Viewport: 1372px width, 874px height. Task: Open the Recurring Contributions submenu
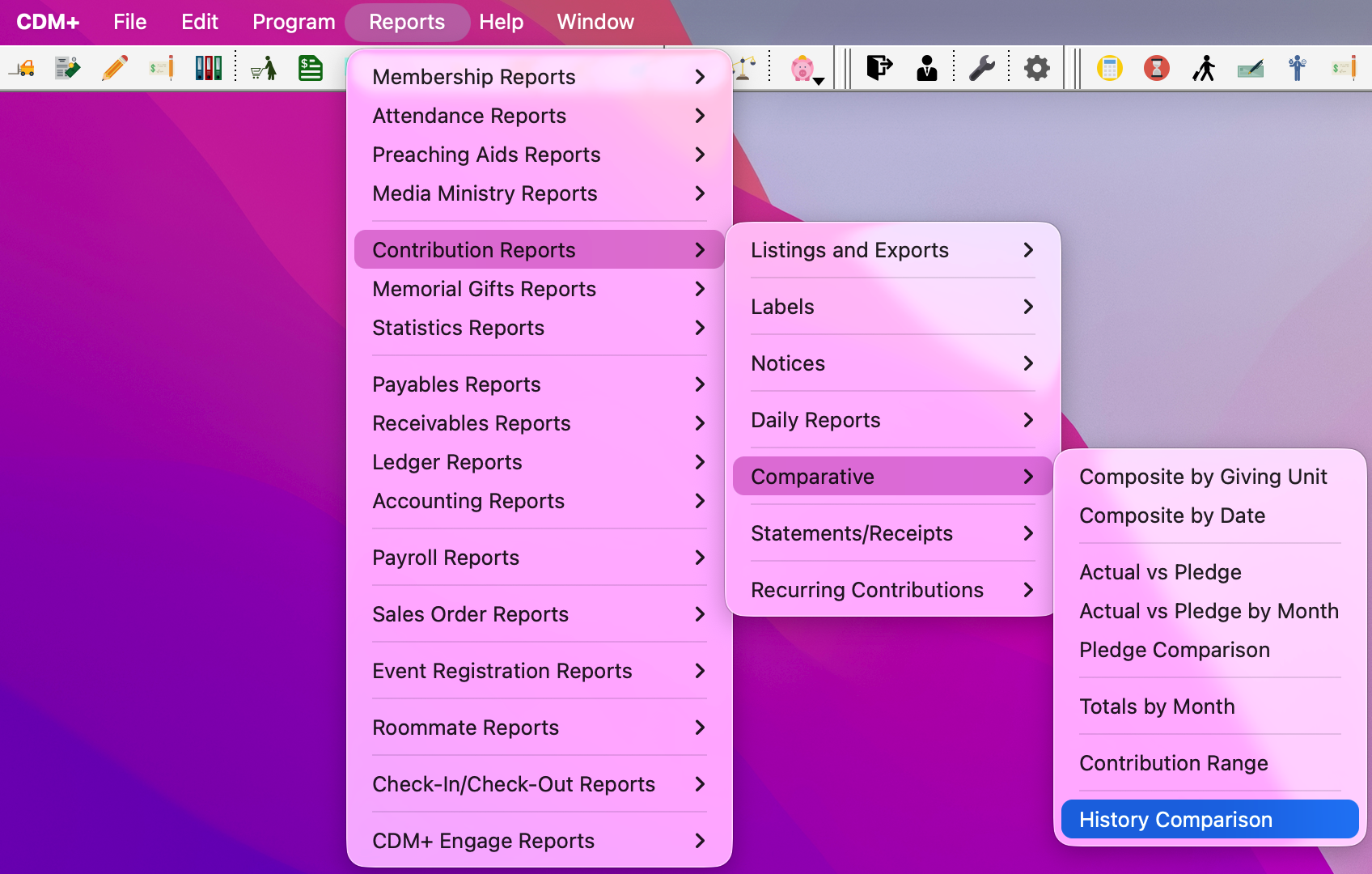(892, 590)
